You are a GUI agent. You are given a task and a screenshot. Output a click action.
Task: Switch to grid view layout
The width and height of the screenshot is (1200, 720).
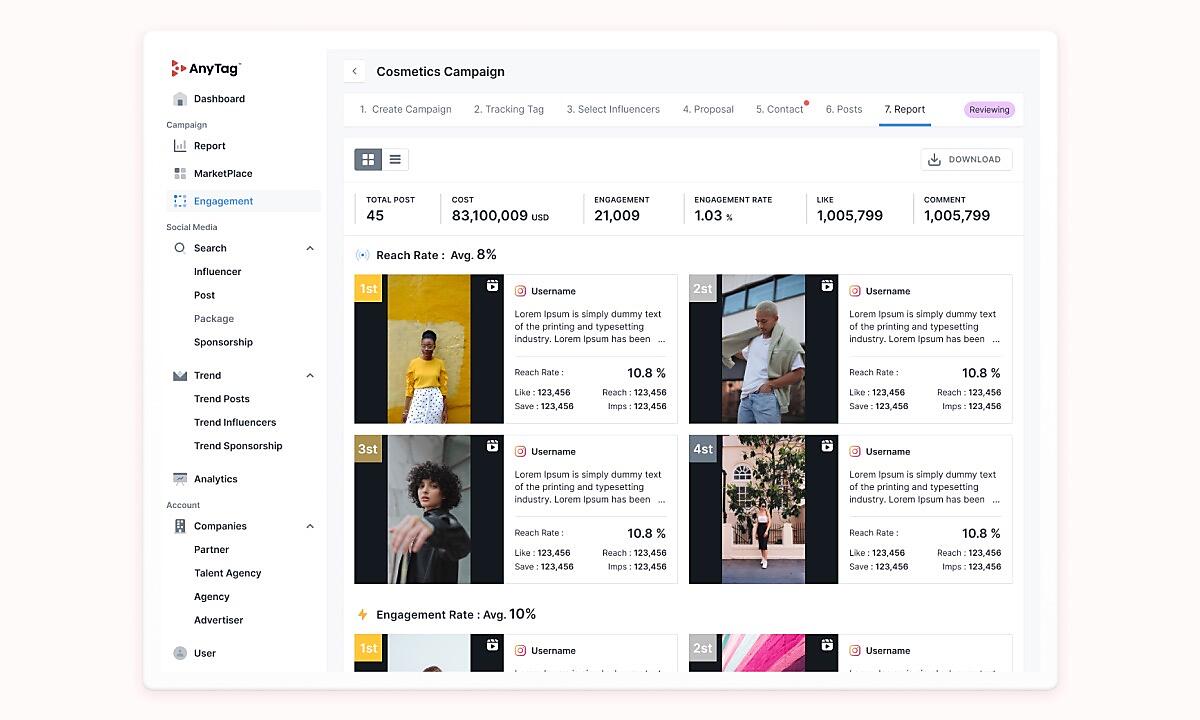(x=368, y=160)
